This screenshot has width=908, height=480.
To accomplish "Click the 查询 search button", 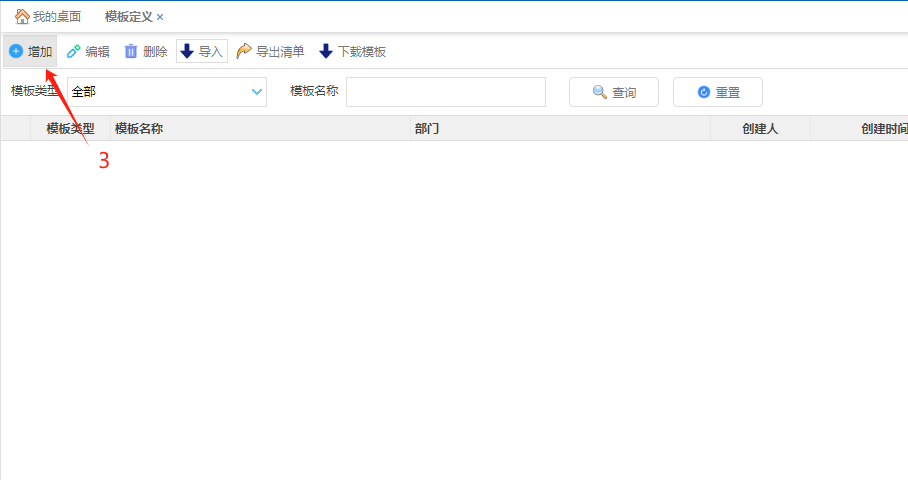I will point(613,92).
